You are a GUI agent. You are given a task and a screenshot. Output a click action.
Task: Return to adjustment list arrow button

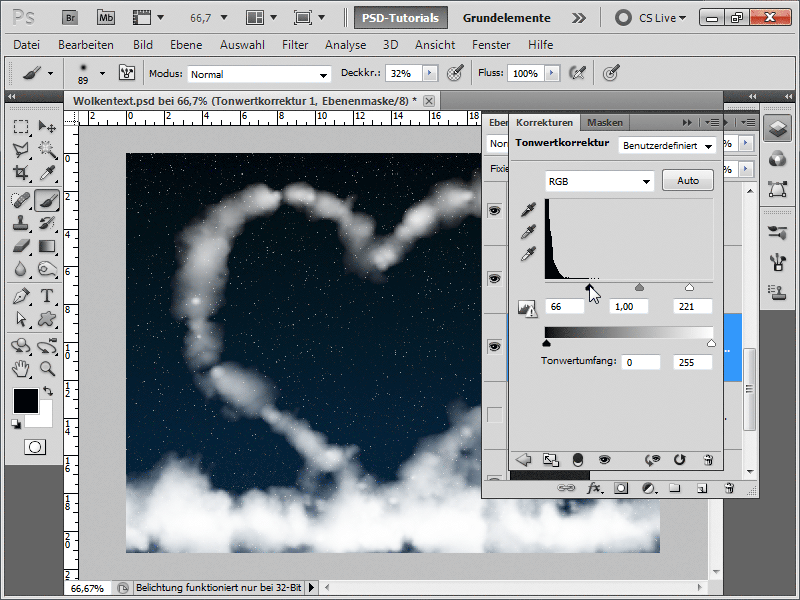523,460
